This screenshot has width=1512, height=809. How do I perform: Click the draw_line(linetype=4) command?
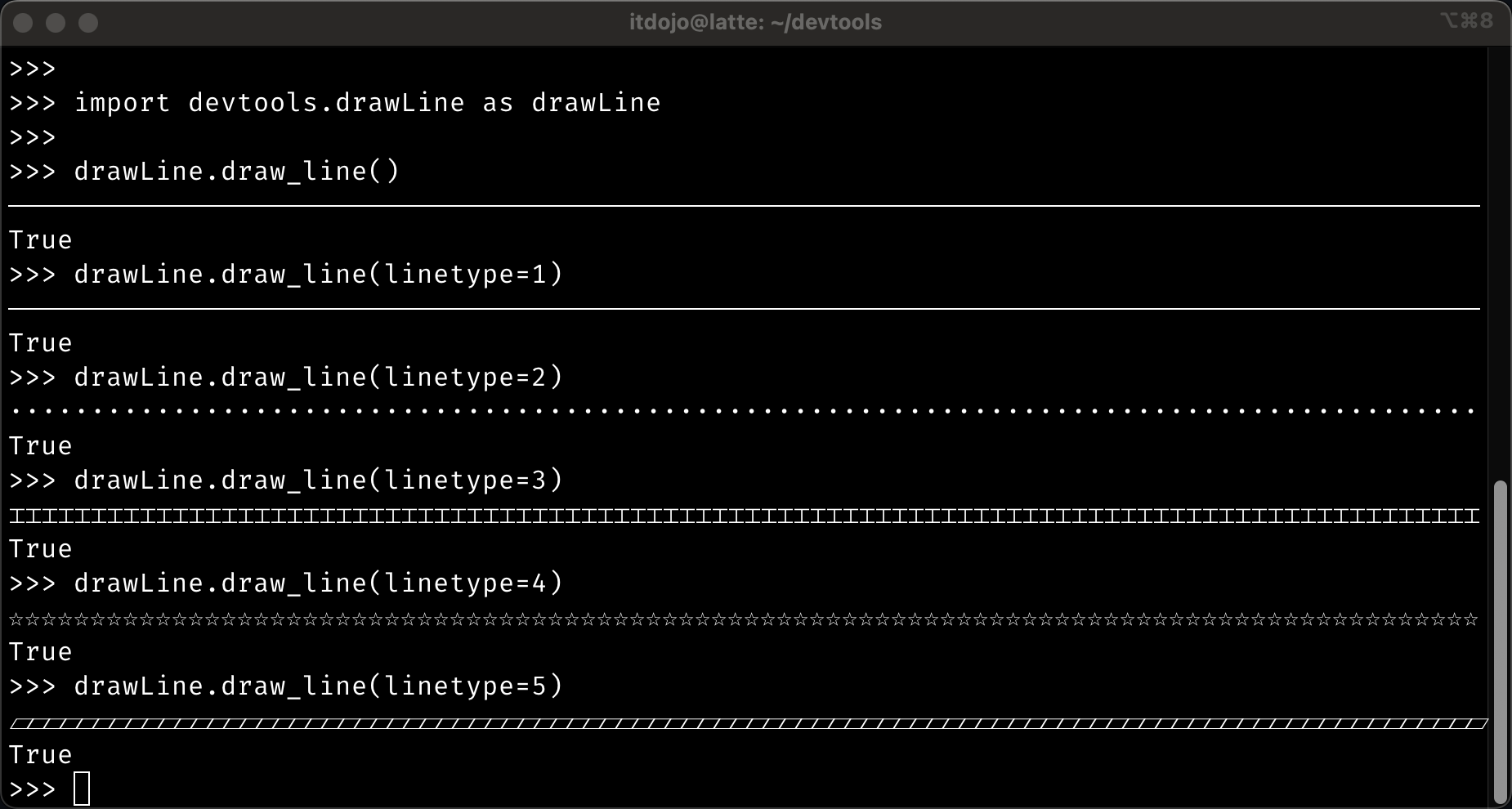(318, 583)
